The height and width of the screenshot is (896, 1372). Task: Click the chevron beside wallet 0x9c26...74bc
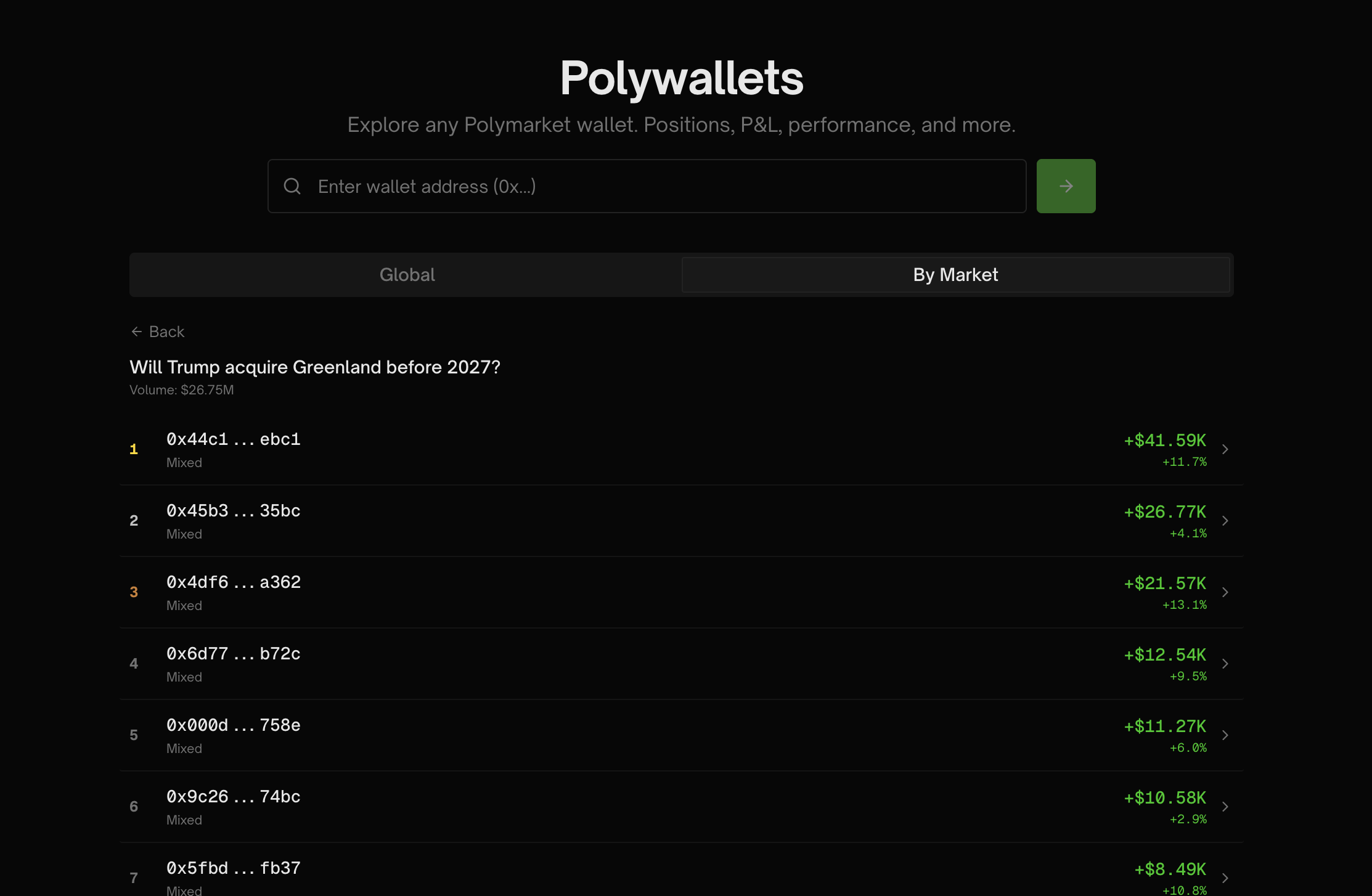[x=1225, y=807]
